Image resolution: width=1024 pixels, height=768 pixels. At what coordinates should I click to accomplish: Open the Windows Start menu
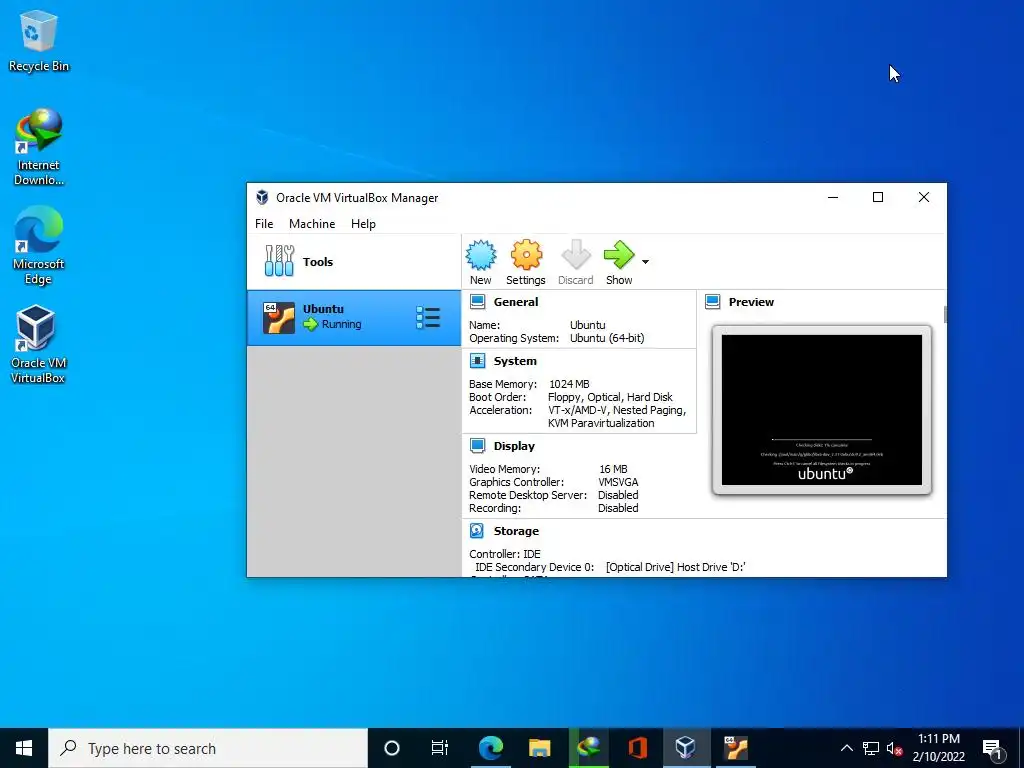[24, 748]
